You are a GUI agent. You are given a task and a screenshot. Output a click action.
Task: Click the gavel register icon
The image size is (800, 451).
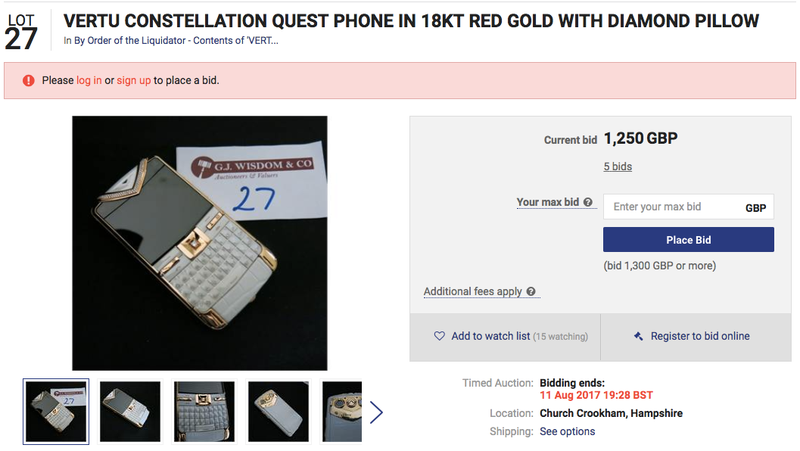pyautogui.click(x=638, y=336)
